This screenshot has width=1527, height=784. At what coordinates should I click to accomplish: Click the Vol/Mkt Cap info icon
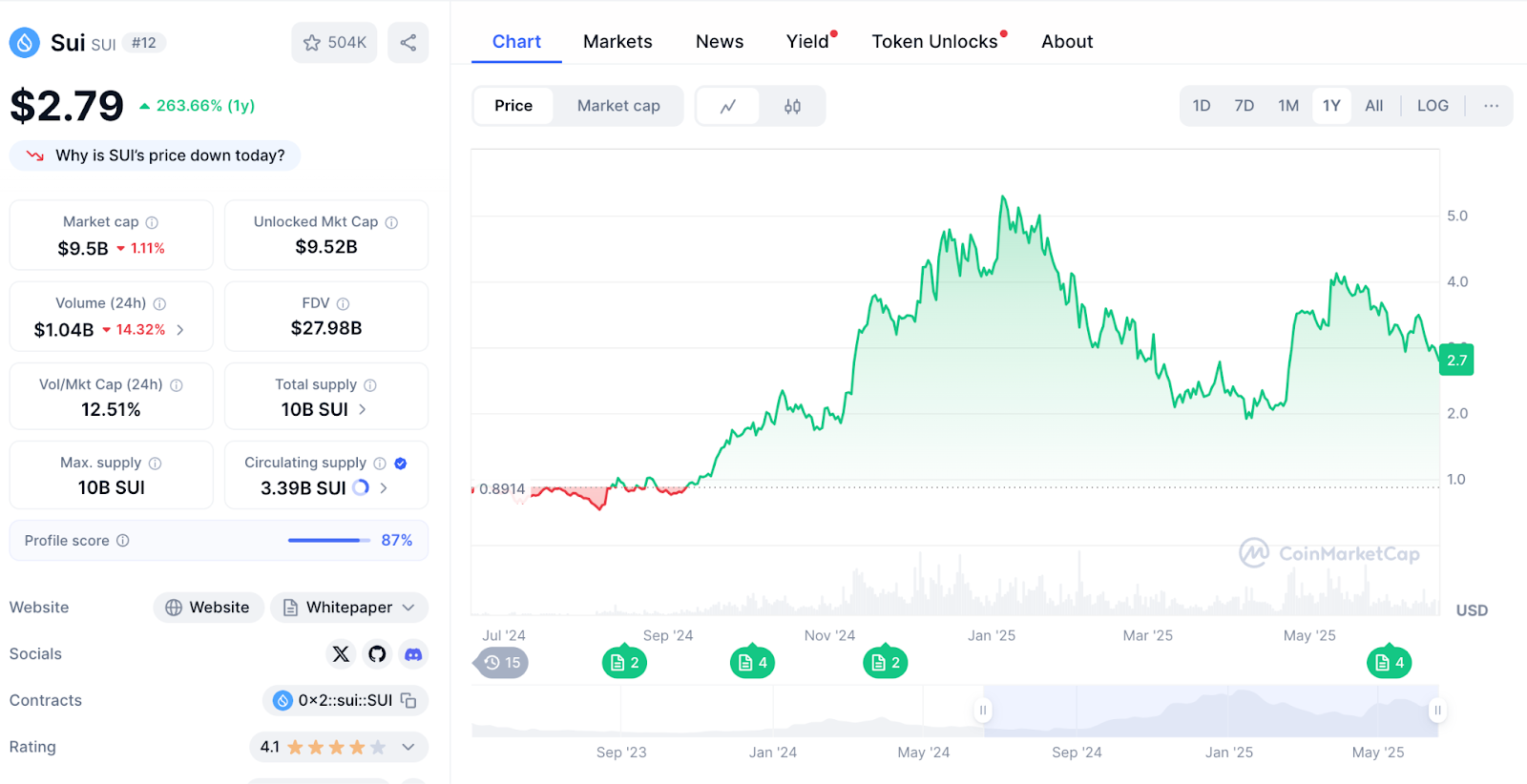click(177, 385)
